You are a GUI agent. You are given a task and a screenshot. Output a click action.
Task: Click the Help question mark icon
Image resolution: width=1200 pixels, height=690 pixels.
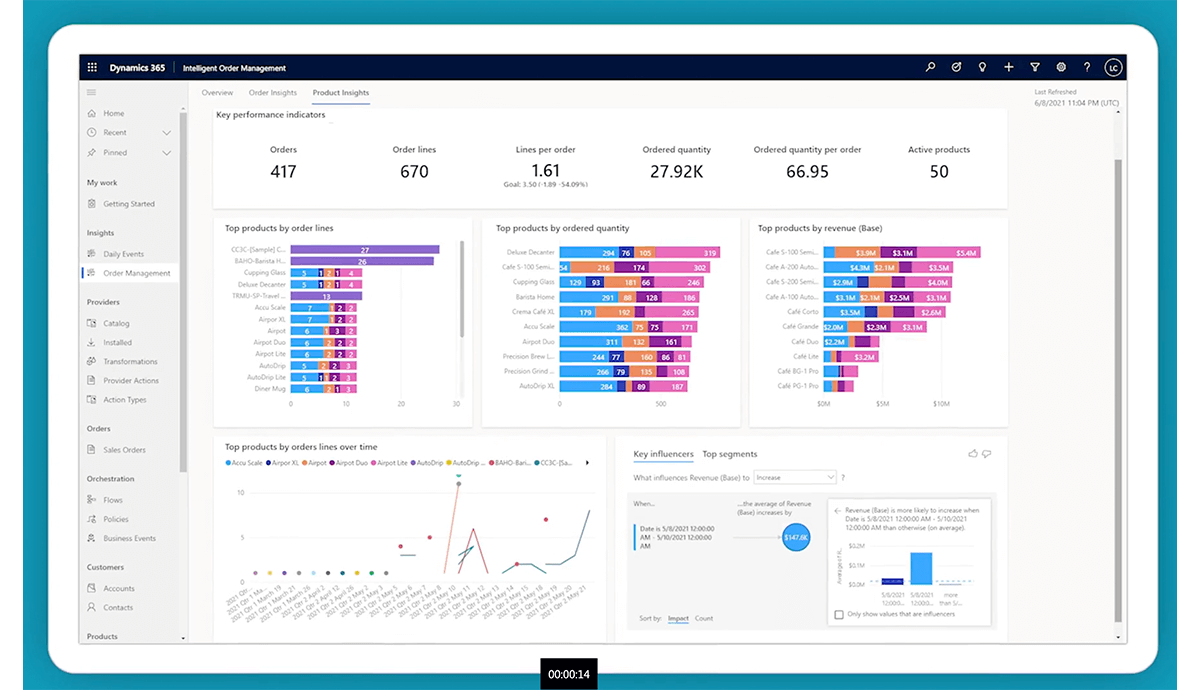tap(1087, 67)
